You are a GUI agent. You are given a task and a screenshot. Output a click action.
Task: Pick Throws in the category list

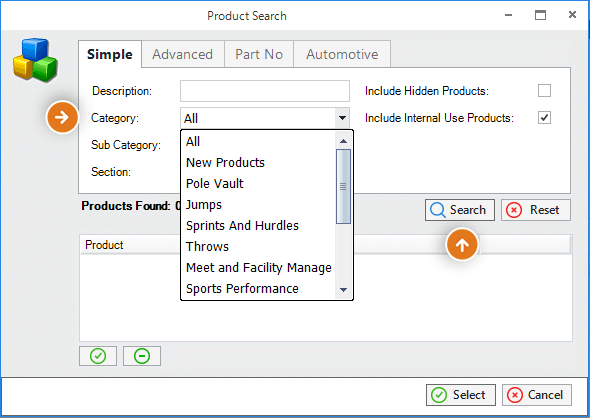tap(207, 246)
